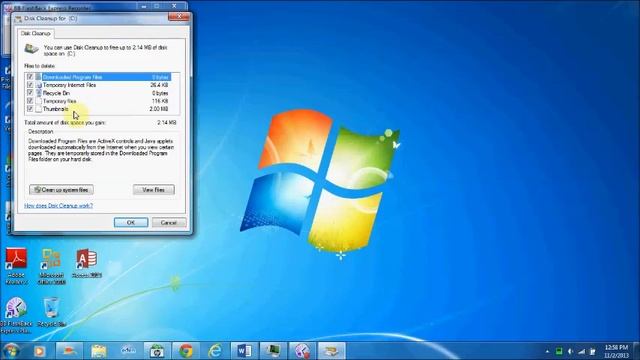This screenshot has width=640, height=360.
Task: Launch Internet Explorer from taskbar
Action: tap(215, 351)
